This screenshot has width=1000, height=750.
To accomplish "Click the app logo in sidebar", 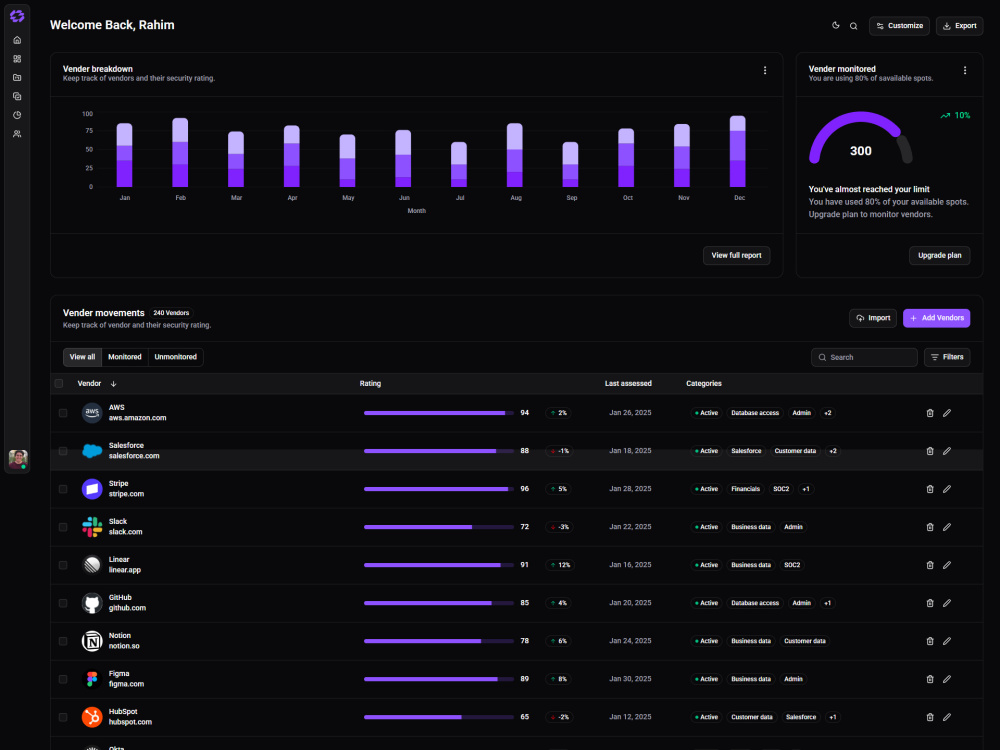I will tap(17, 16).
